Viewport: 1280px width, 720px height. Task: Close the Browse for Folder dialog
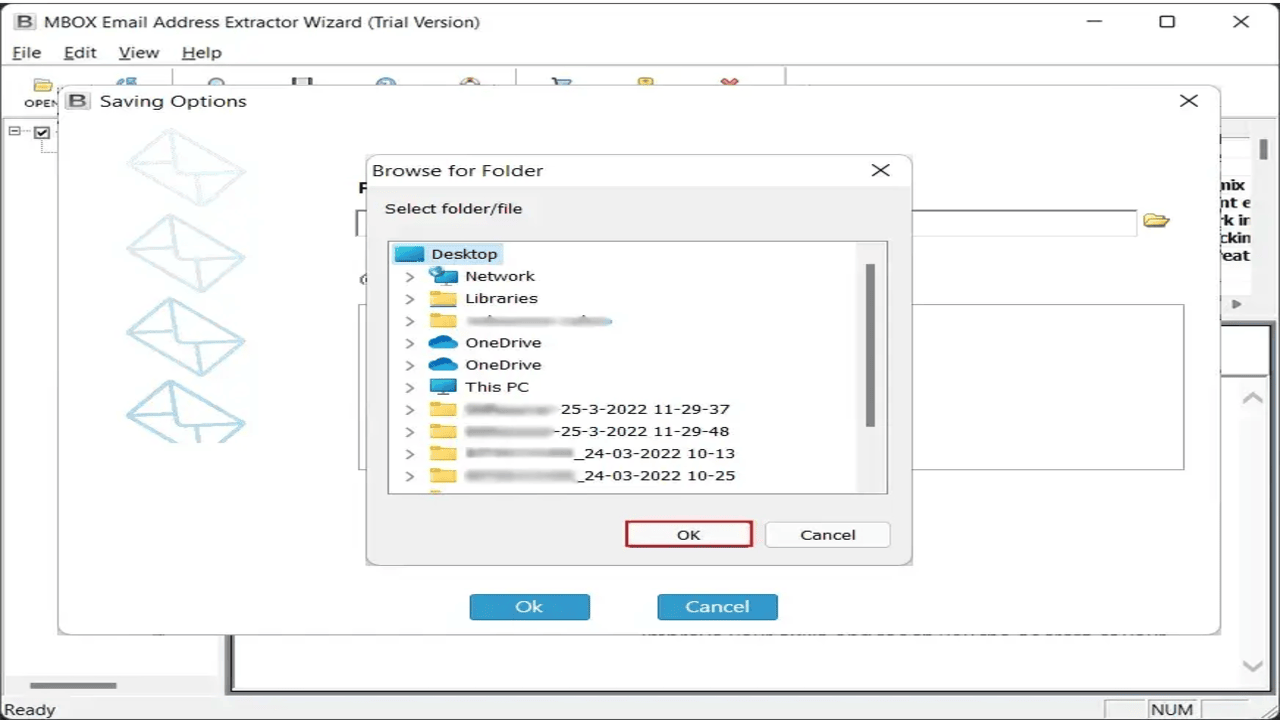point(880,170)
